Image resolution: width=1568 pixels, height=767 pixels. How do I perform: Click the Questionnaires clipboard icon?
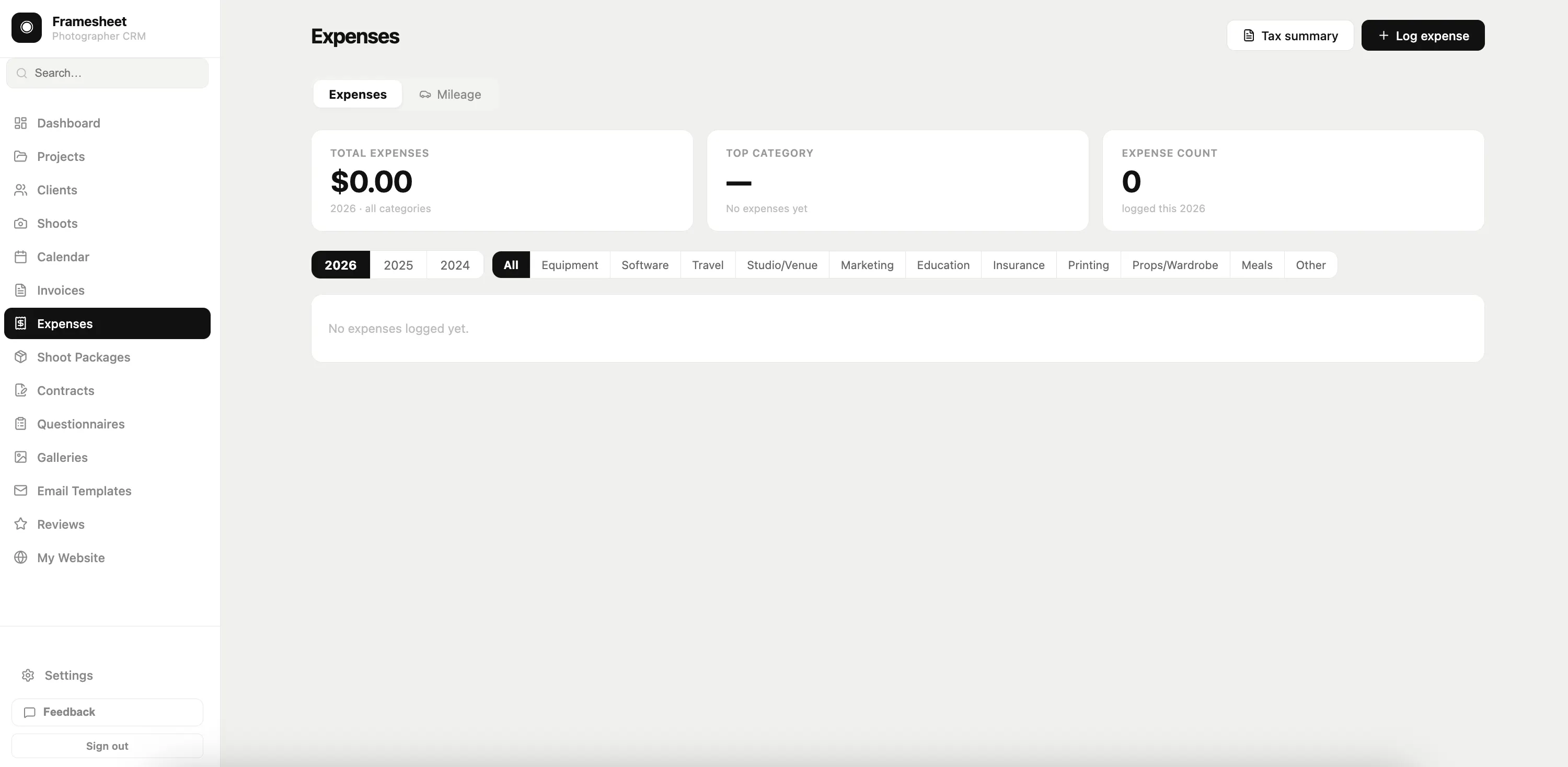21,424
